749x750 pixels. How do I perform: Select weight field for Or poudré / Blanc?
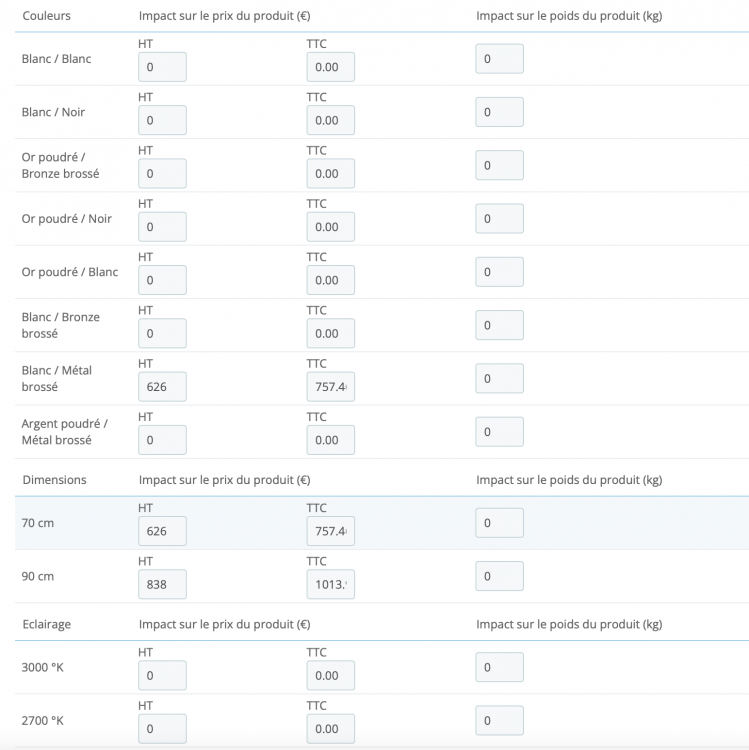(x=499, y=272)
